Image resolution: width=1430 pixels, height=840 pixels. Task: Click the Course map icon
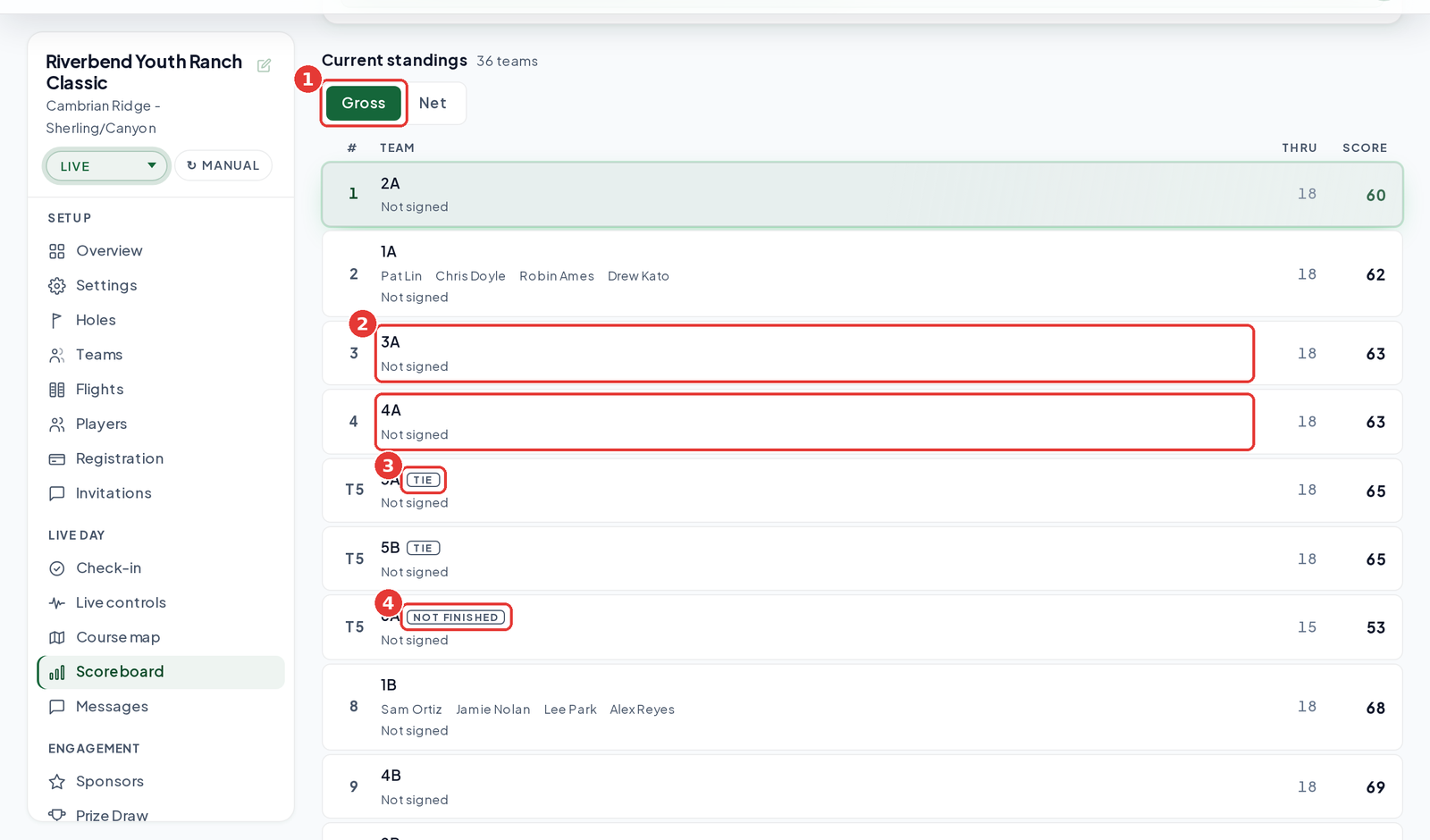click(57, 637)
